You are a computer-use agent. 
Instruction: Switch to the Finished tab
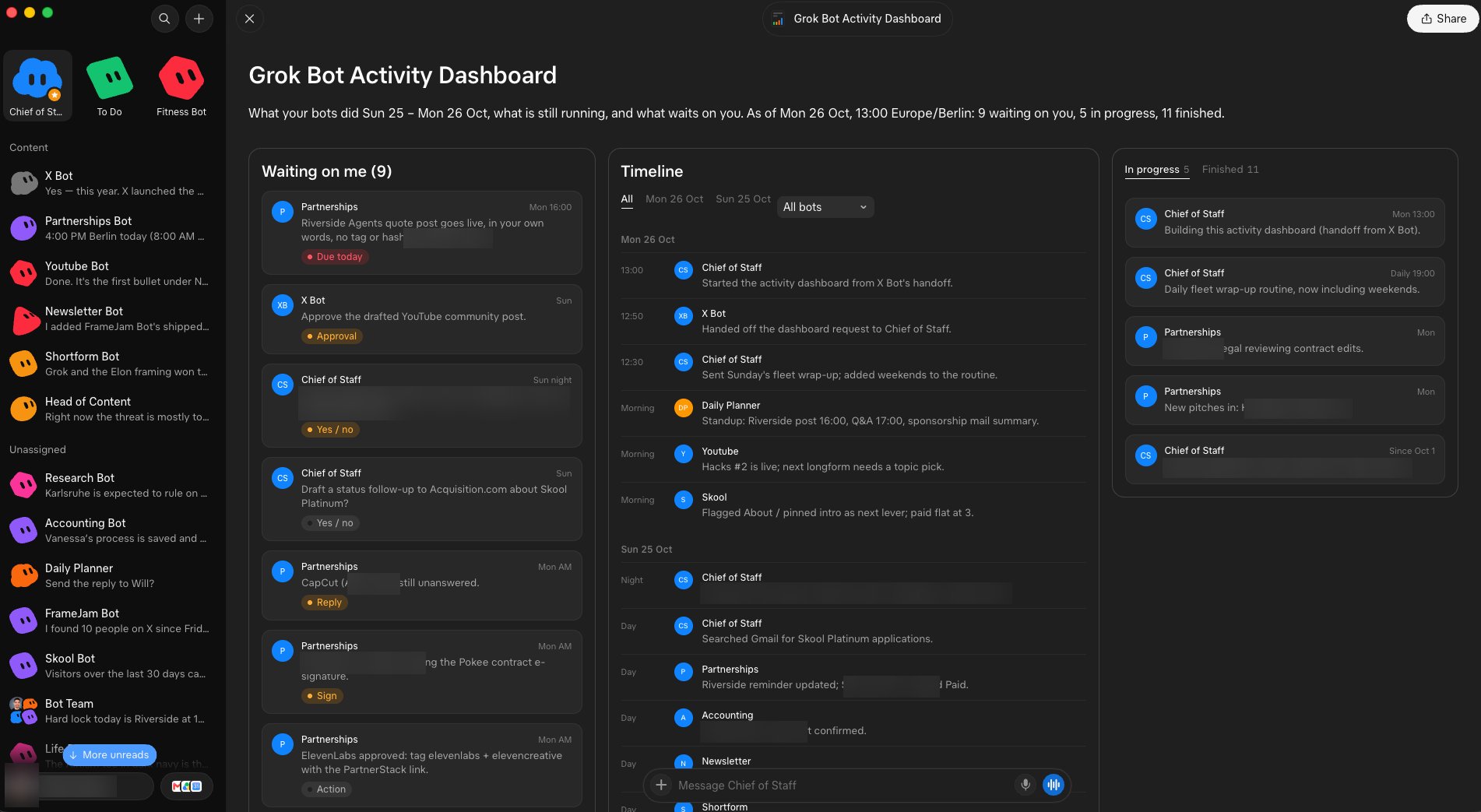(1230, 169)
